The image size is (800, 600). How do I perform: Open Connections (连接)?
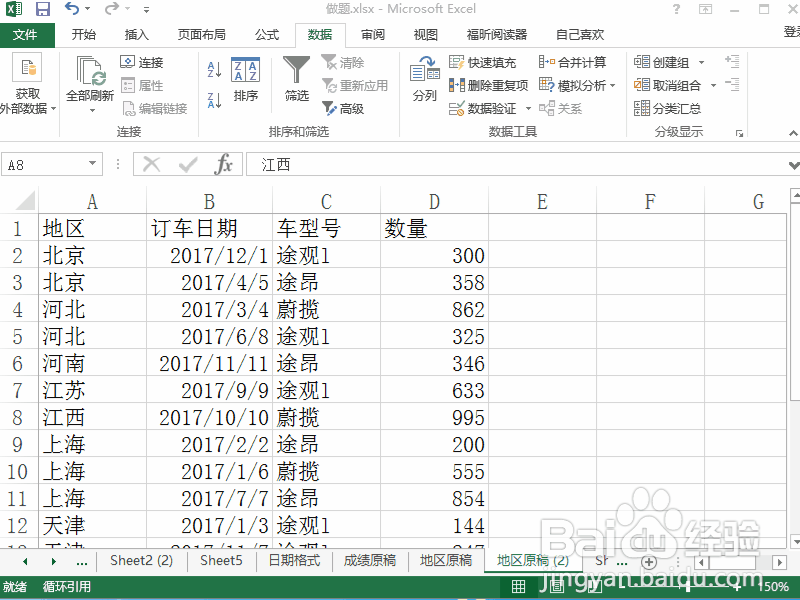(142, 62)
